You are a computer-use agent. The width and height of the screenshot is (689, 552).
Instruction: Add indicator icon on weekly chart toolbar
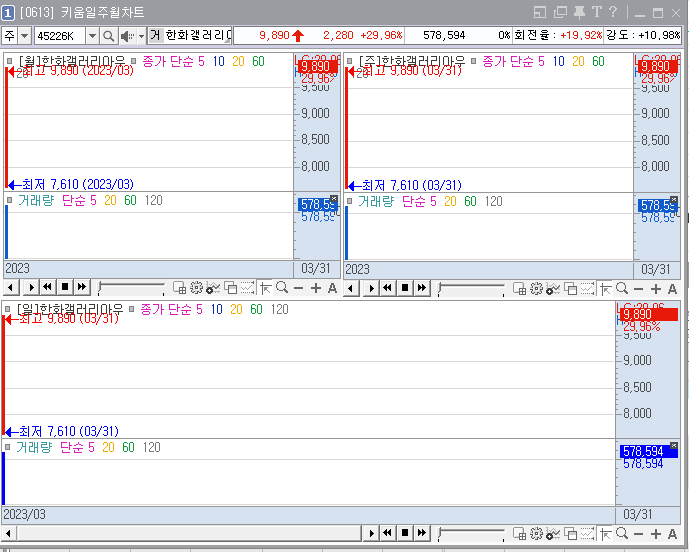(x=553, y=289)
